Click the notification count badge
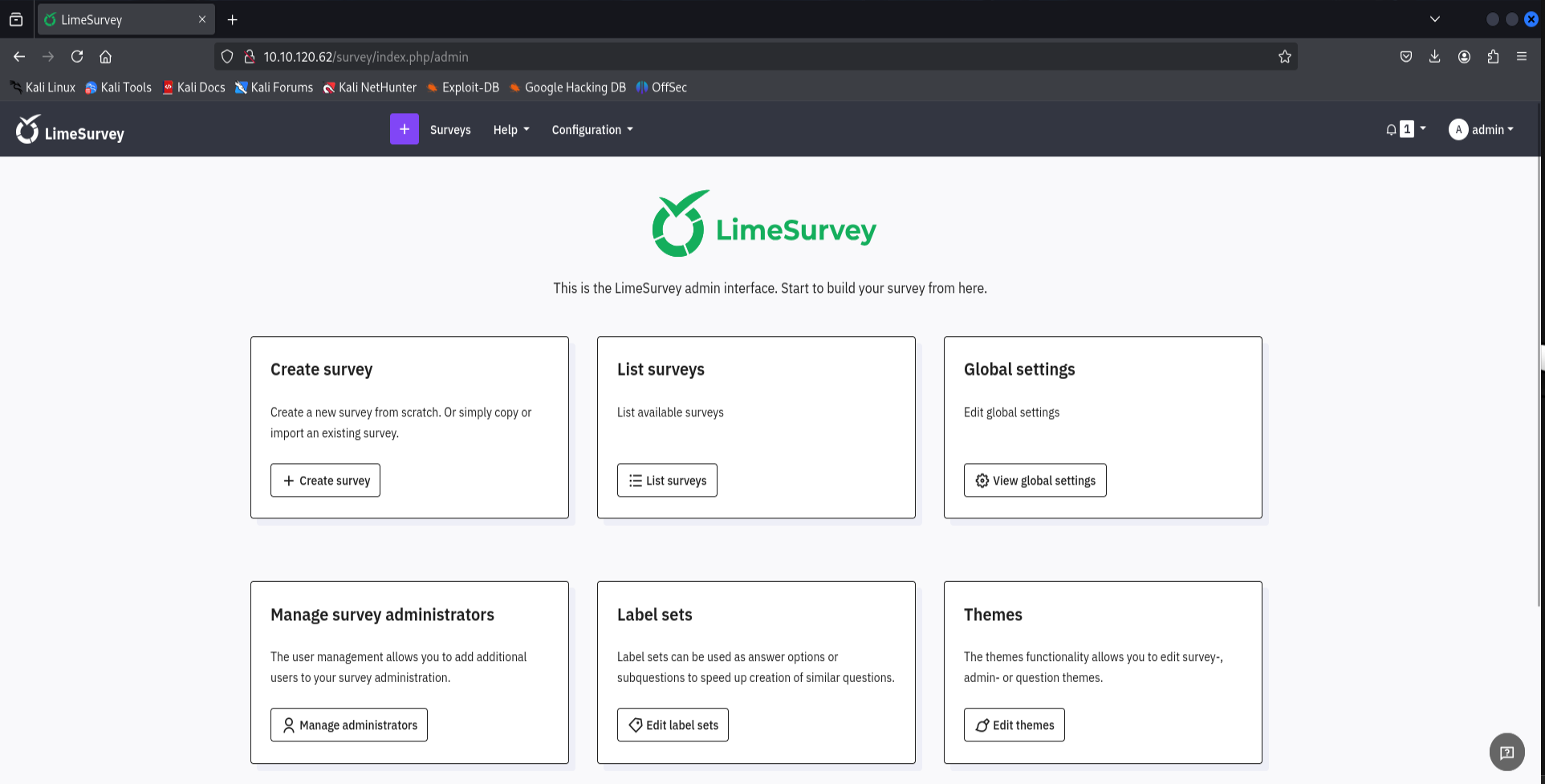Viewport: 1545px width, 784px height. (1407, 129)
